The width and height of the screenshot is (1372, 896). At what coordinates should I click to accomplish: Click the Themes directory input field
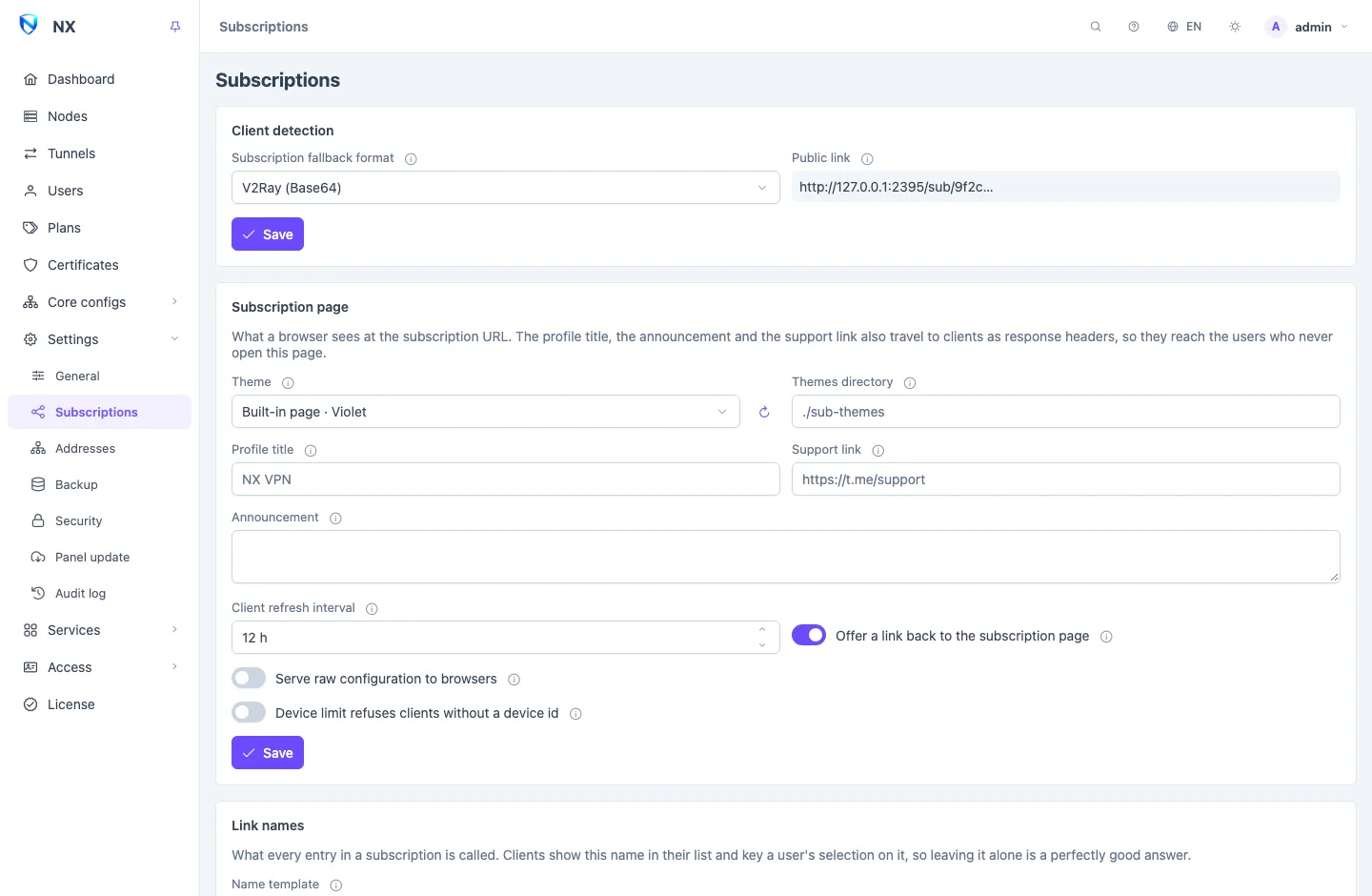[1066, 412]
